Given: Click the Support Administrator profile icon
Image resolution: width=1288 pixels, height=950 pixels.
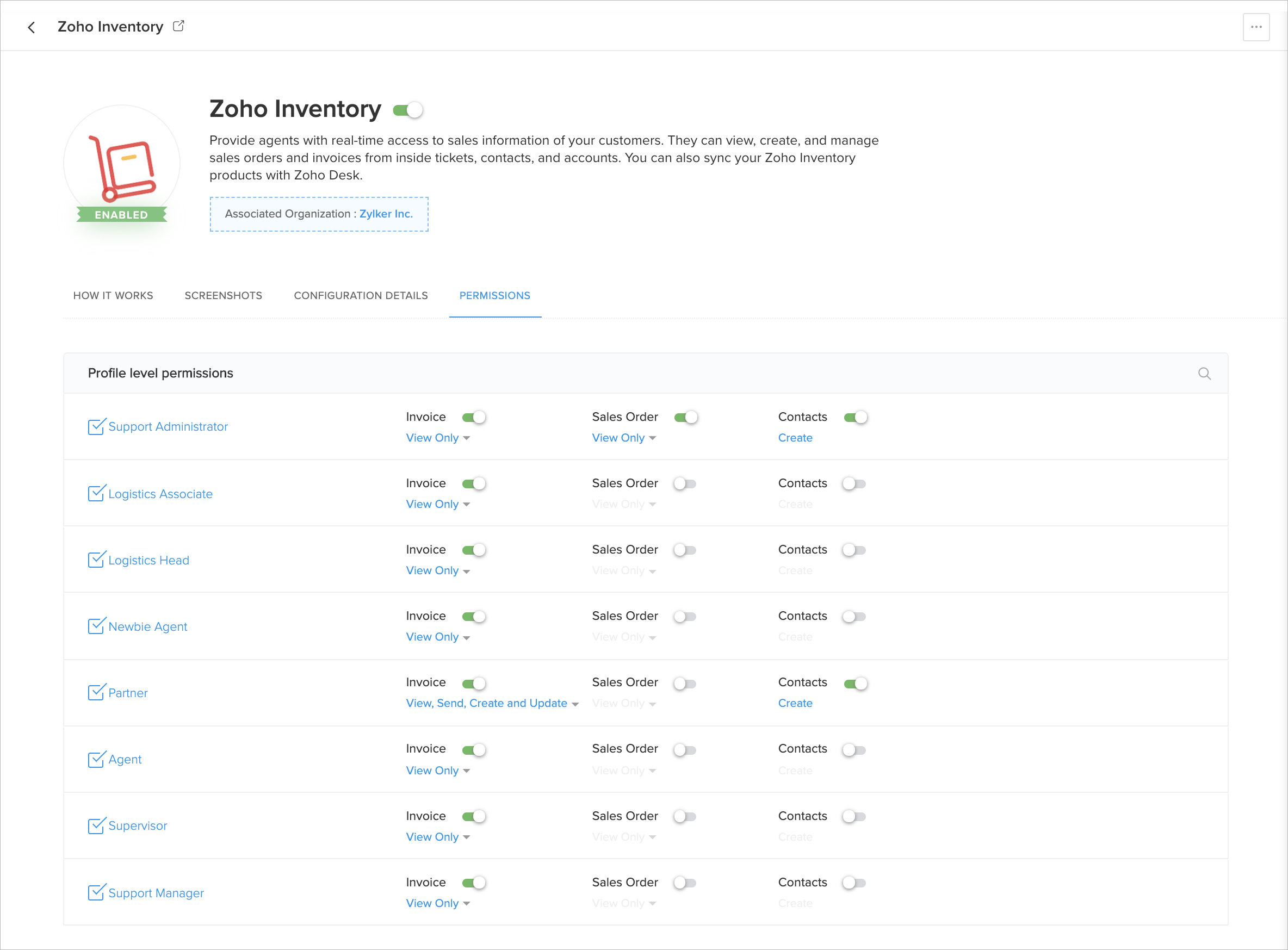Looking at the screenshot, I should tap(96, 427).
